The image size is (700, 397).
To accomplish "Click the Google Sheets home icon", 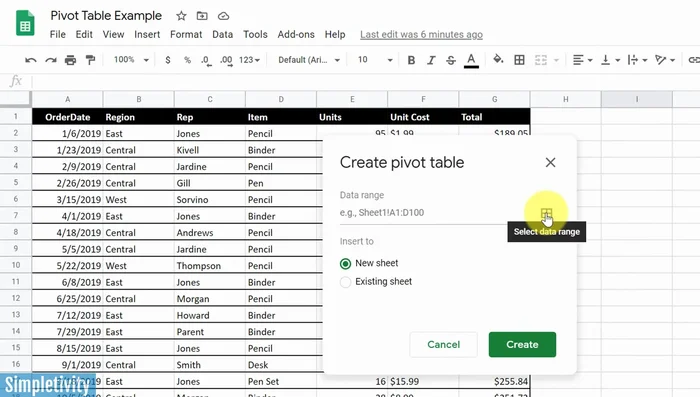I will click(x=25, y=23).
